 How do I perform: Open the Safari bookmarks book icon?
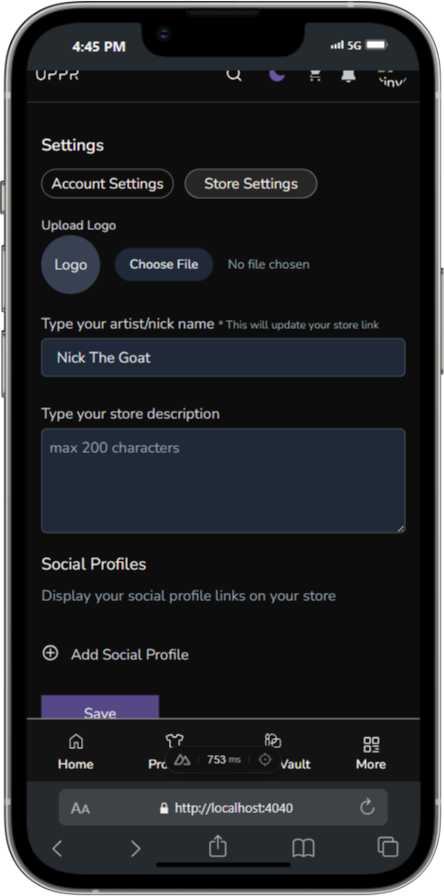coord(303,848)
